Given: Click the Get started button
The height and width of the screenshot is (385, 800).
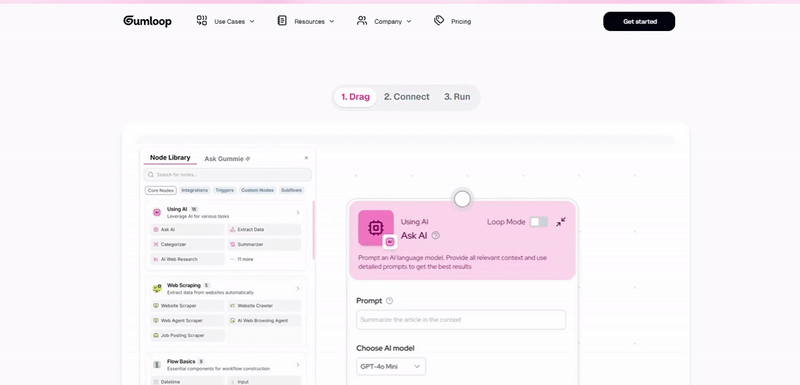Looking at the screenshot, I should (639, 21).
